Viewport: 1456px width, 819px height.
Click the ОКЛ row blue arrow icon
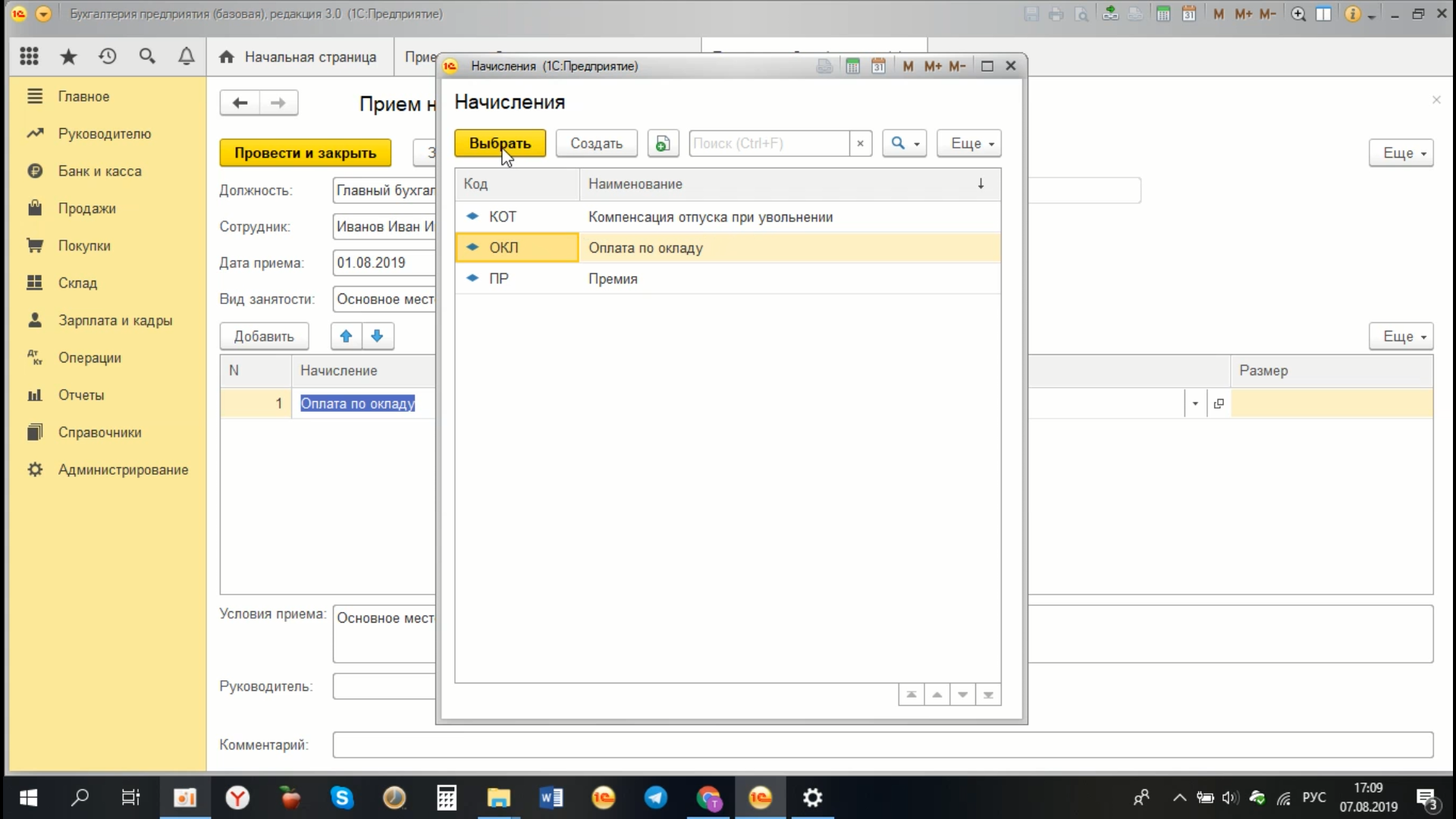pyautogui.click(x=472, y=247)
